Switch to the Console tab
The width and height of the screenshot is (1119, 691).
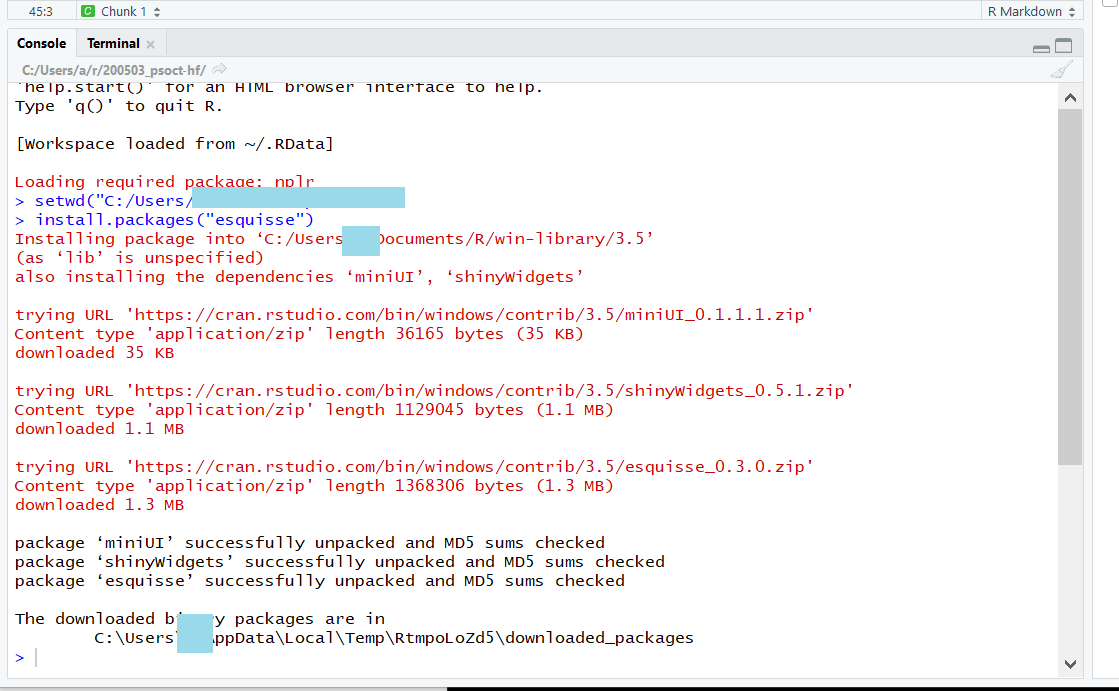tap(42, 43)
